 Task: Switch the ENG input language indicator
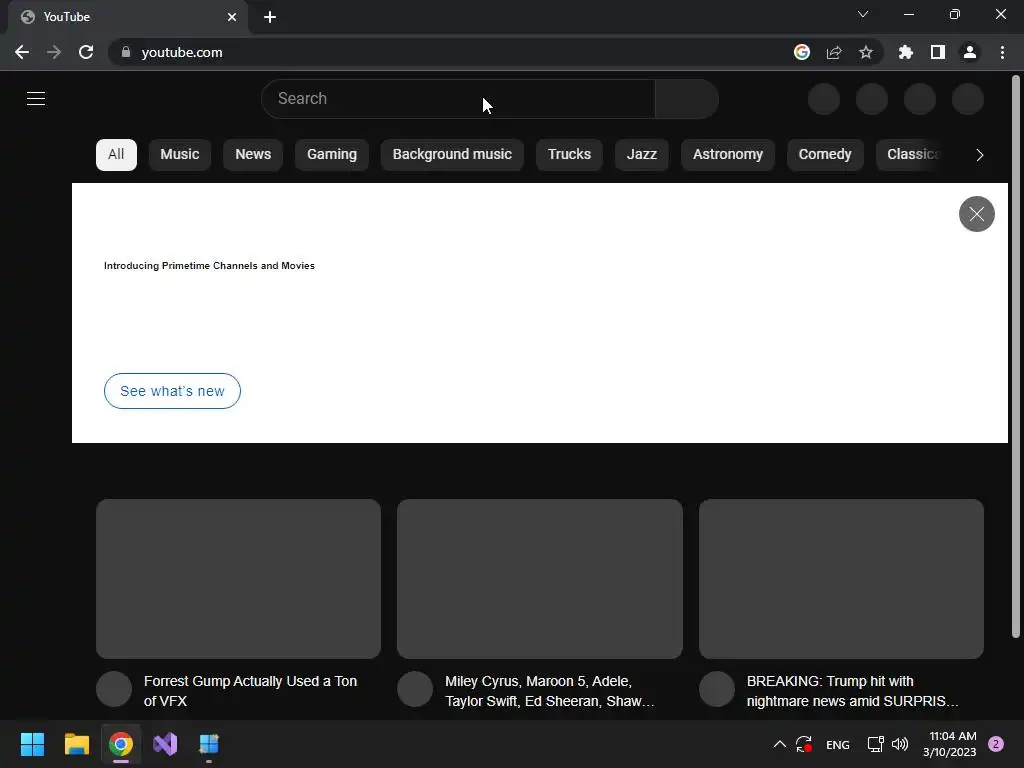[838, 744]
